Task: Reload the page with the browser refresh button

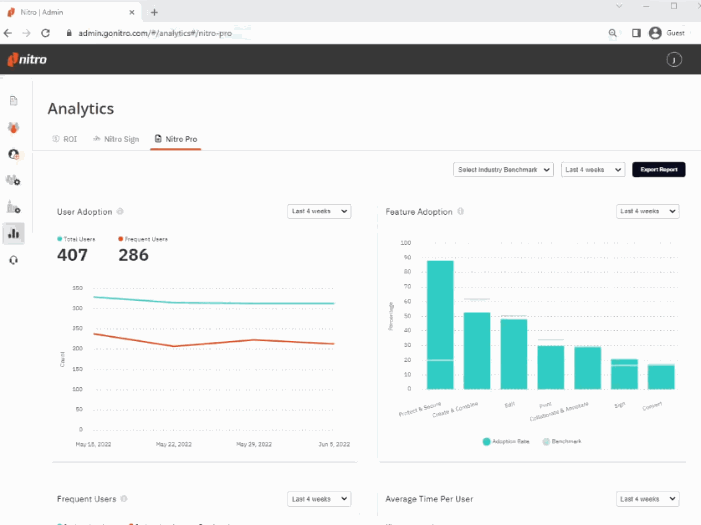Action: coord(46,33)
